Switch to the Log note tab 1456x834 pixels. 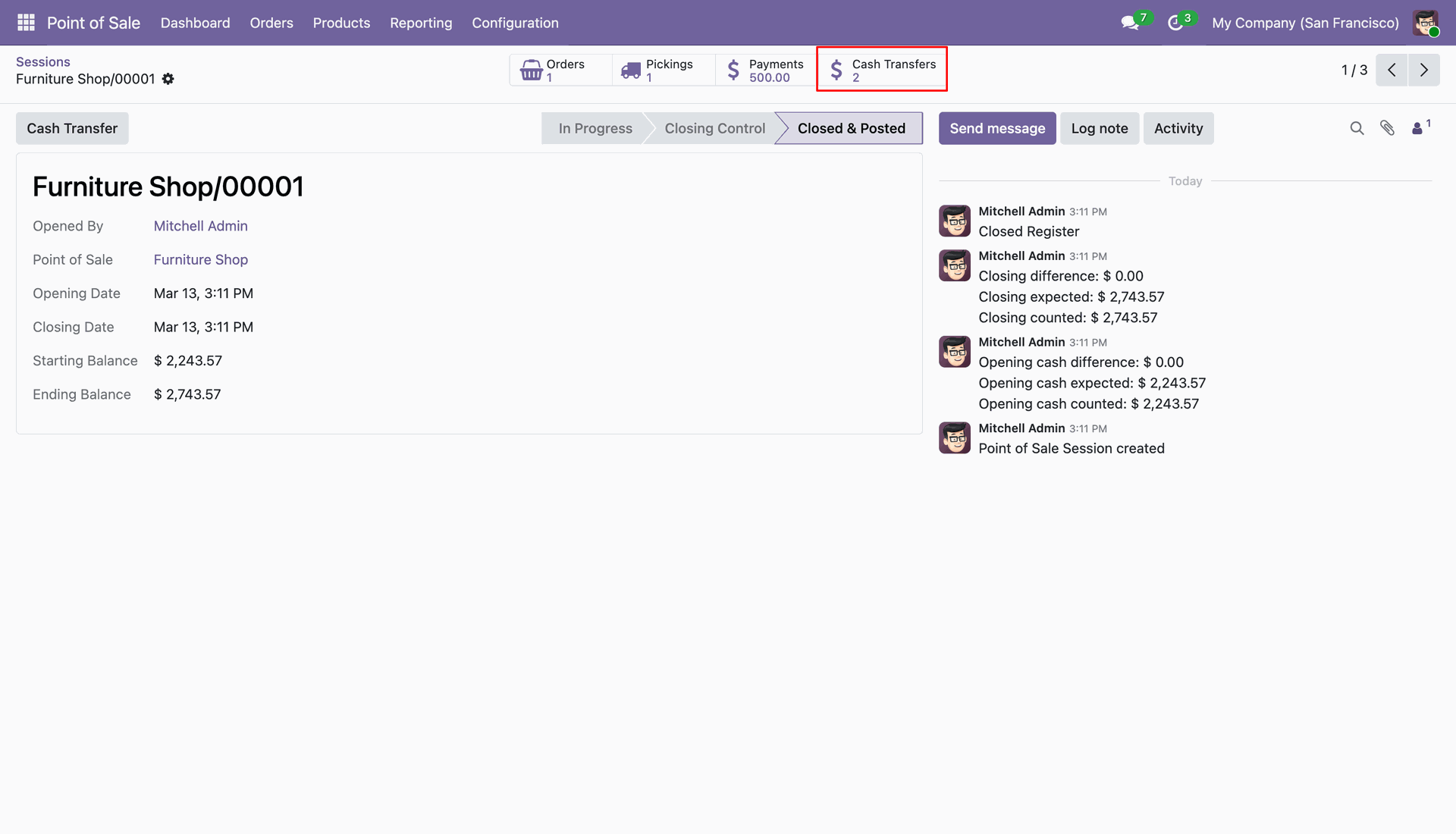pos(1100,128)
